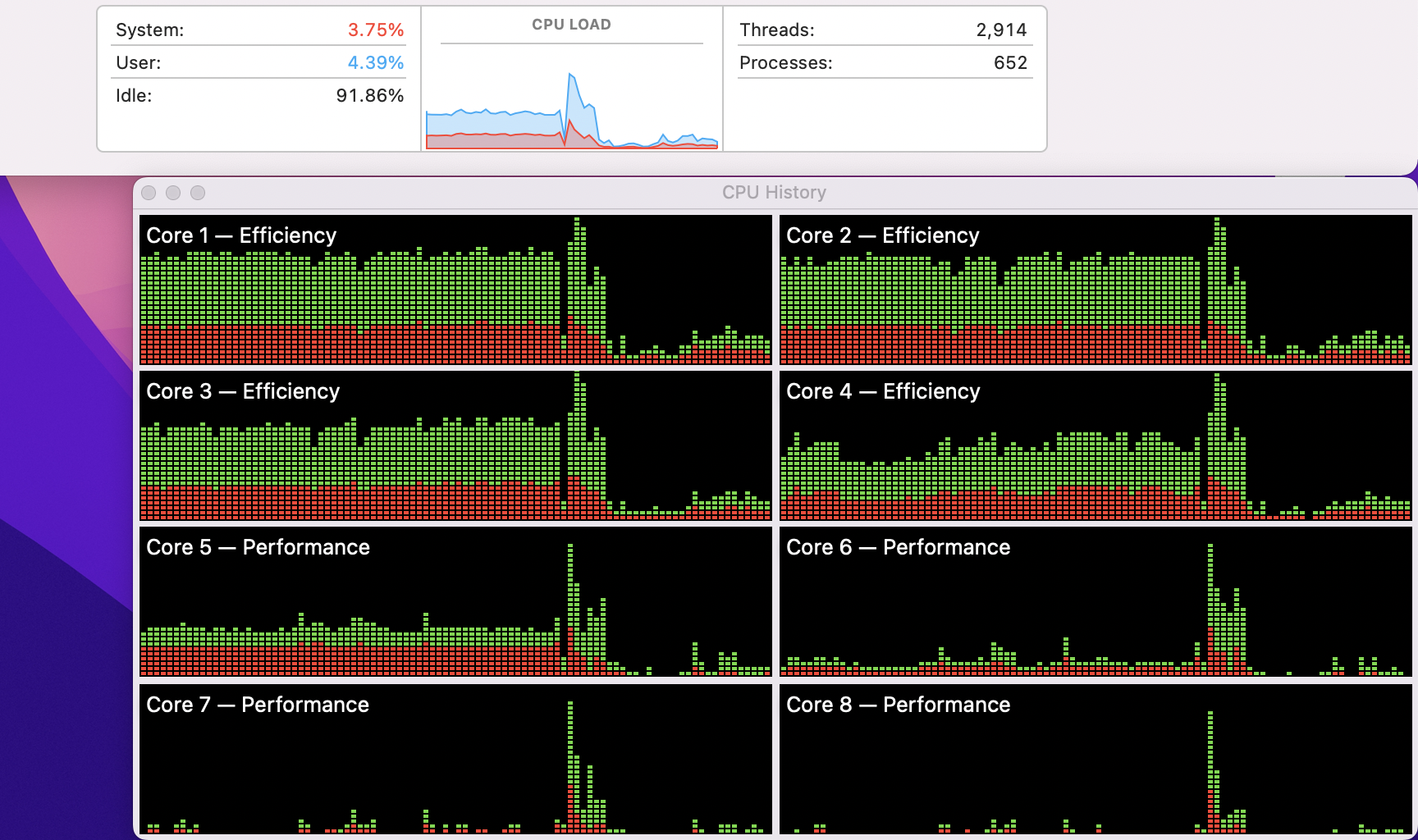Viewport: 1418px width, 840px height.
Task: Select the Core 4 — Efficiency graph
Action: (1096, 445)
